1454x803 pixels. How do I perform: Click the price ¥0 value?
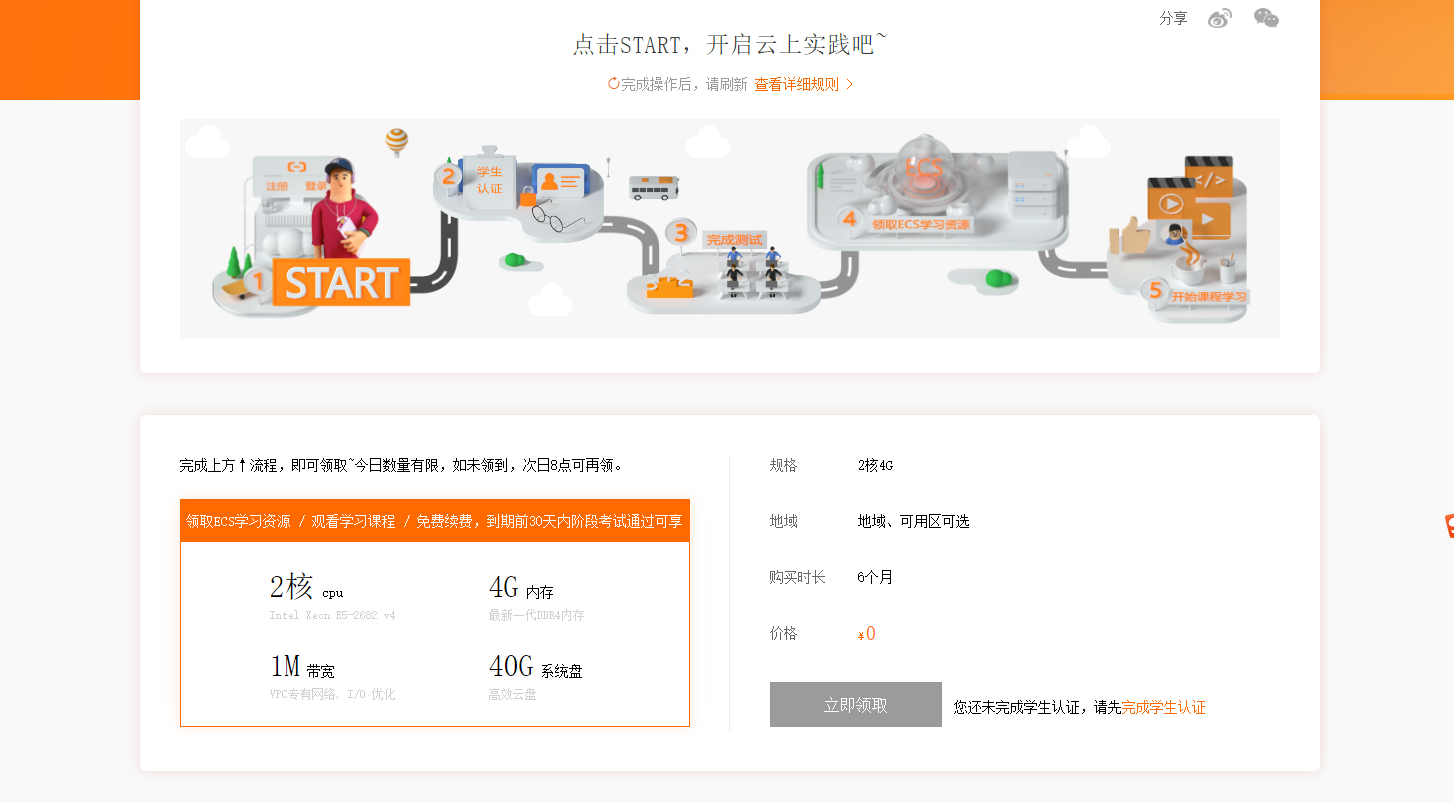click(x=867, y=633)
